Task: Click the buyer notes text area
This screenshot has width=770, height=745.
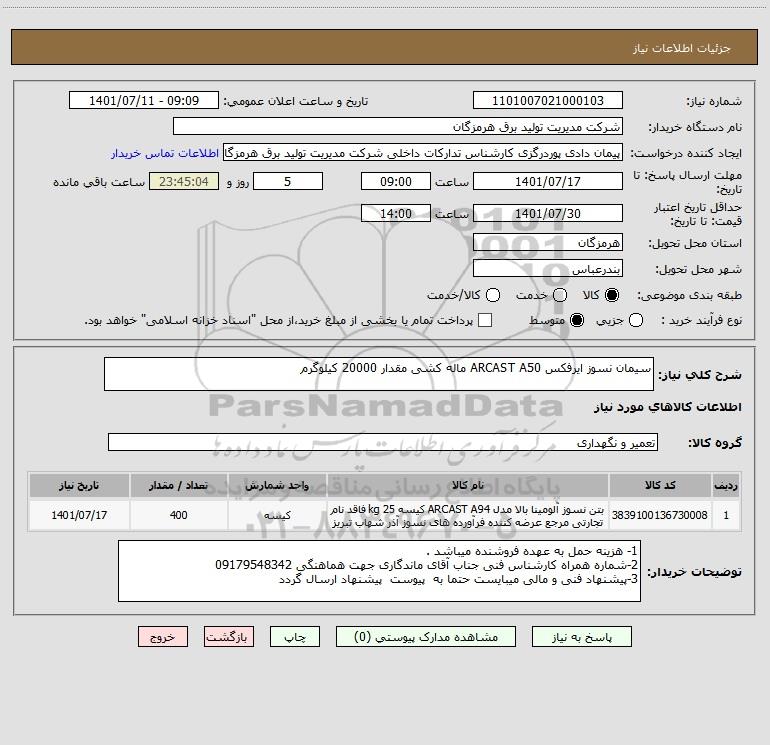Action: pos(379,571)
